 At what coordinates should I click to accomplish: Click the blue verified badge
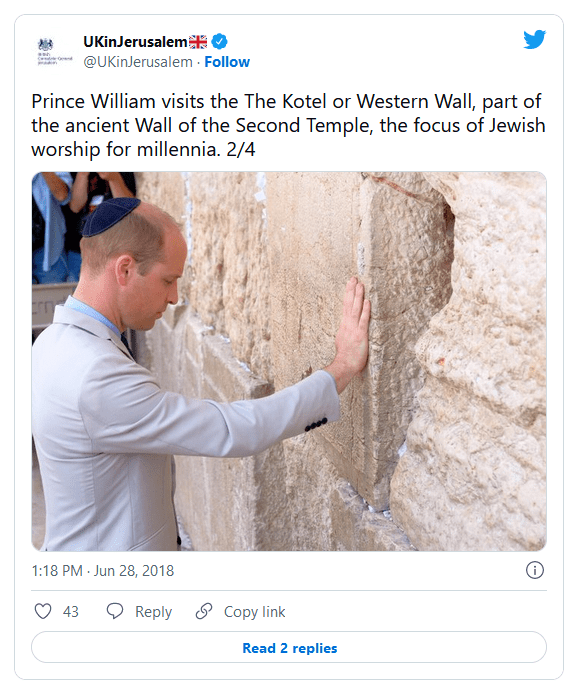click(219, 41)
